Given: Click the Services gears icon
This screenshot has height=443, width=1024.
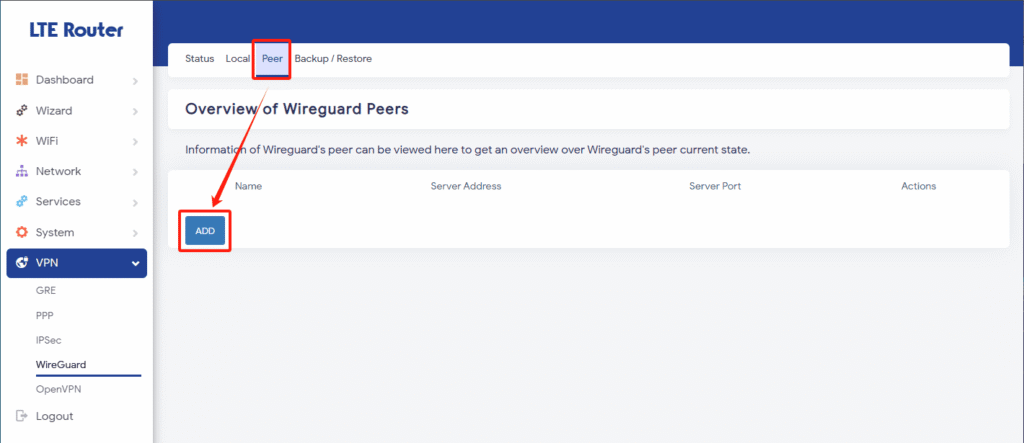Looking at the screenshot, I should tap(22, 201).
